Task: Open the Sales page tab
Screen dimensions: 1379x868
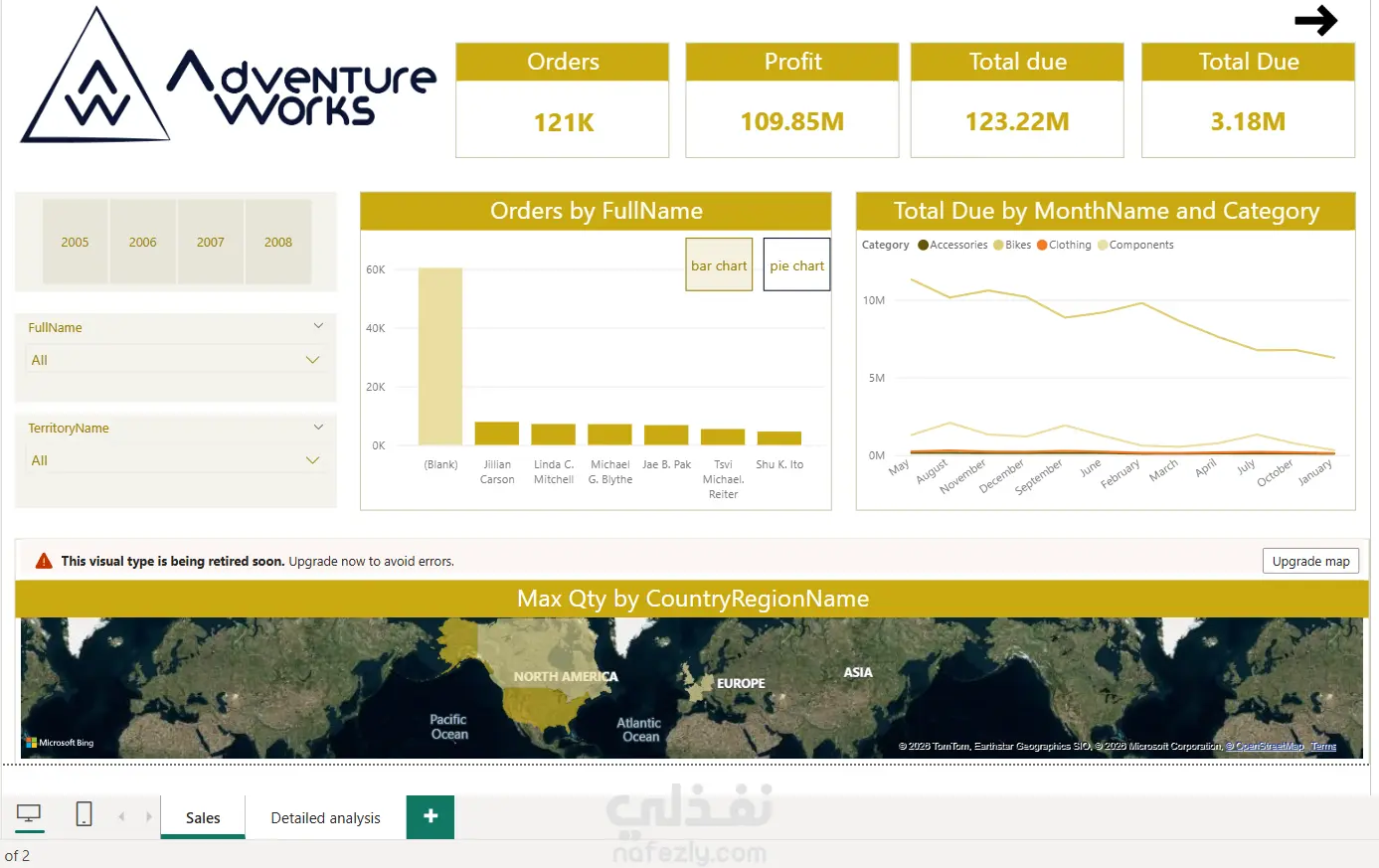Action: tap(203, 817)
